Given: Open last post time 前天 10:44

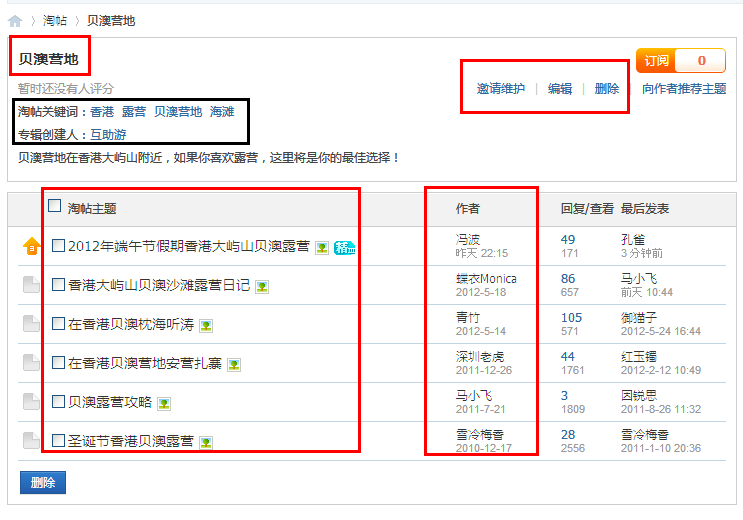Looking at the screenshot, I should (x=647, y=292).
